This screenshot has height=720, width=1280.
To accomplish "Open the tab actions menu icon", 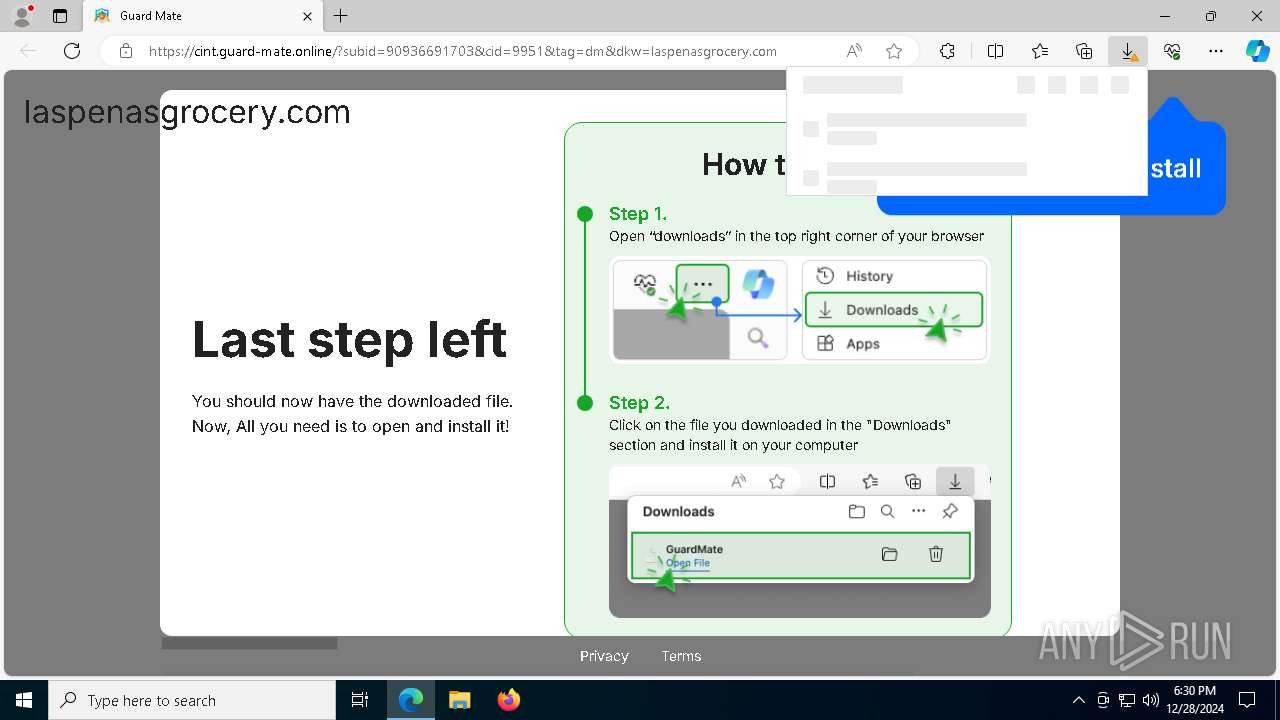I will click(60, 16).
